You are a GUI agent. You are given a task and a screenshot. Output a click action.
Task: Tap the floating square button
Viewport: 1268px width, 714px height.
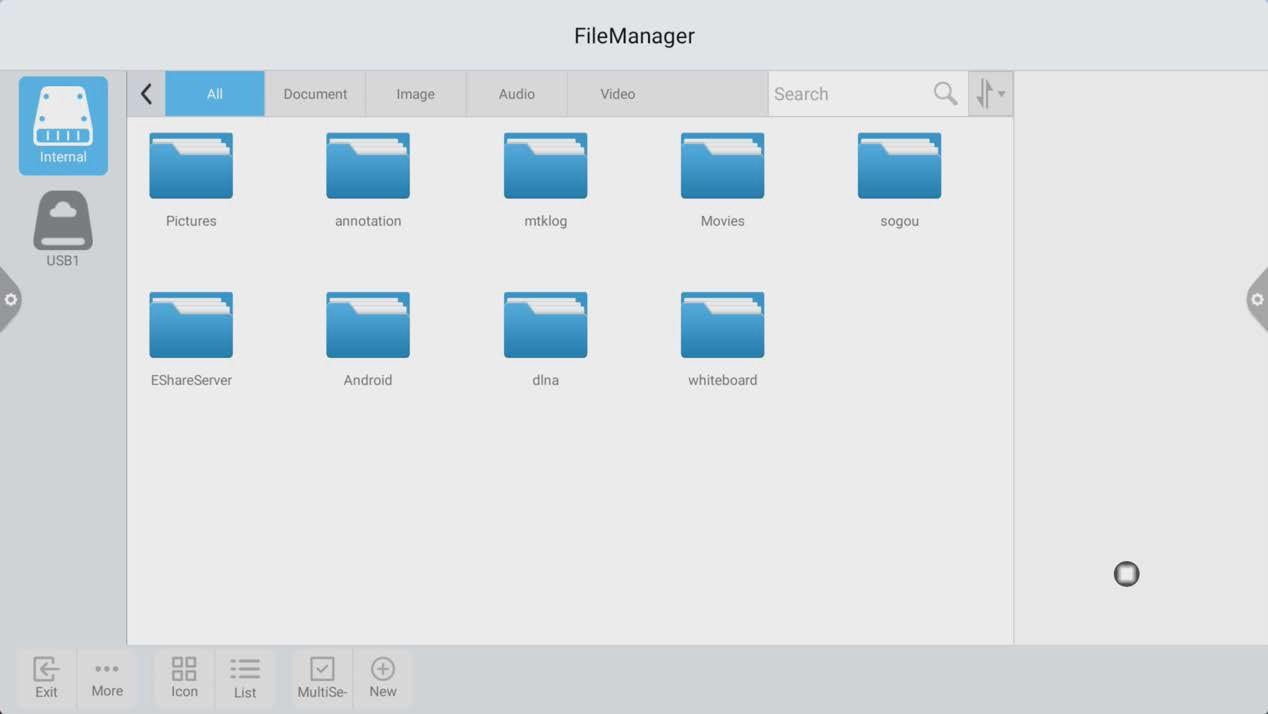coord(1126,574)
